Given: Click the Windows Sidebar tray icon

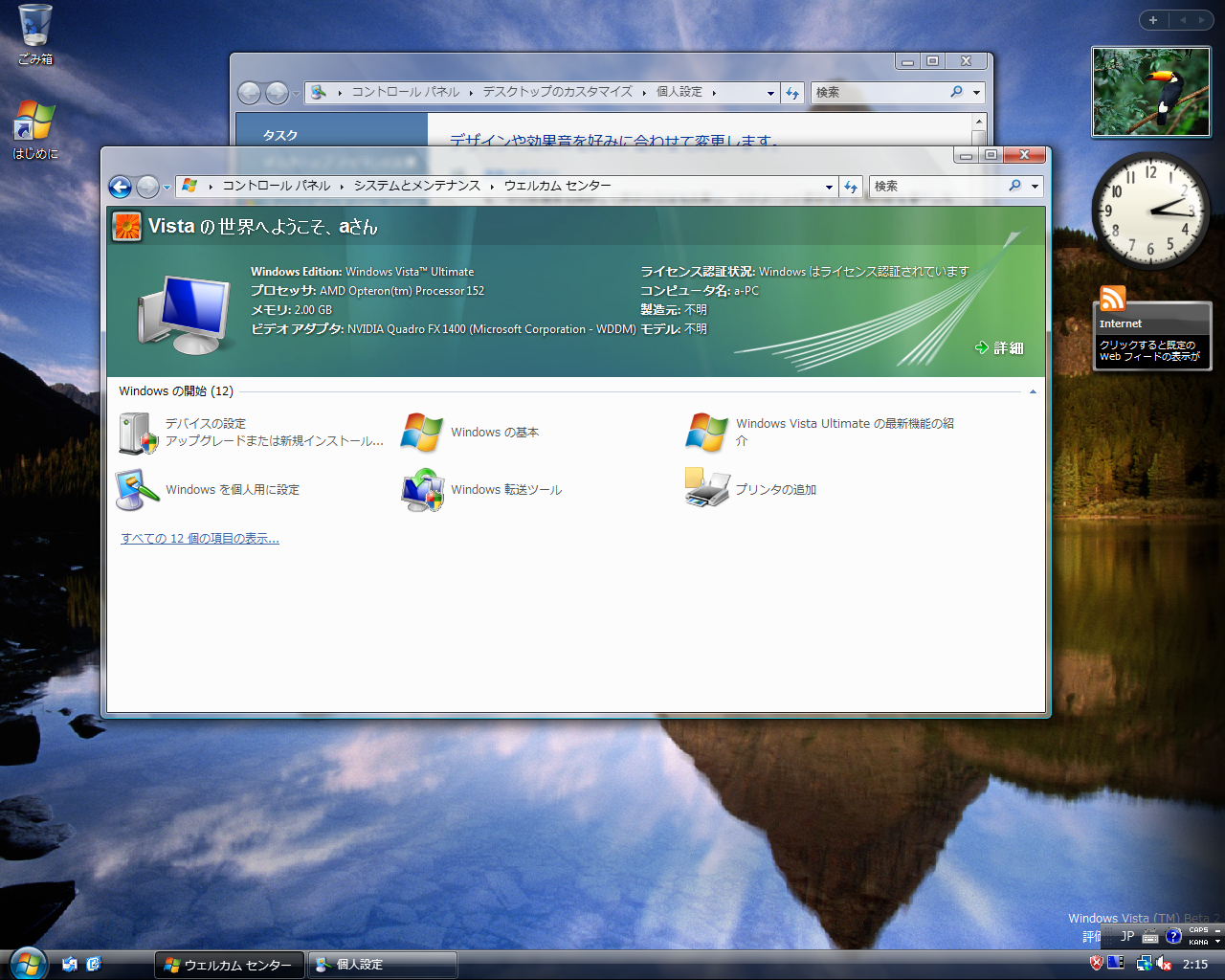Looking at the screenshot, I should [1116, 964].
